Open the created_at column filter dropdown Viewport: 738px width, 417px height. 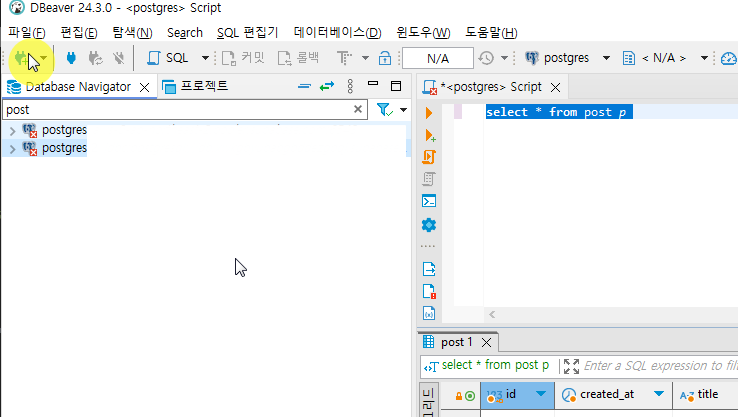(x=659, y=394)
